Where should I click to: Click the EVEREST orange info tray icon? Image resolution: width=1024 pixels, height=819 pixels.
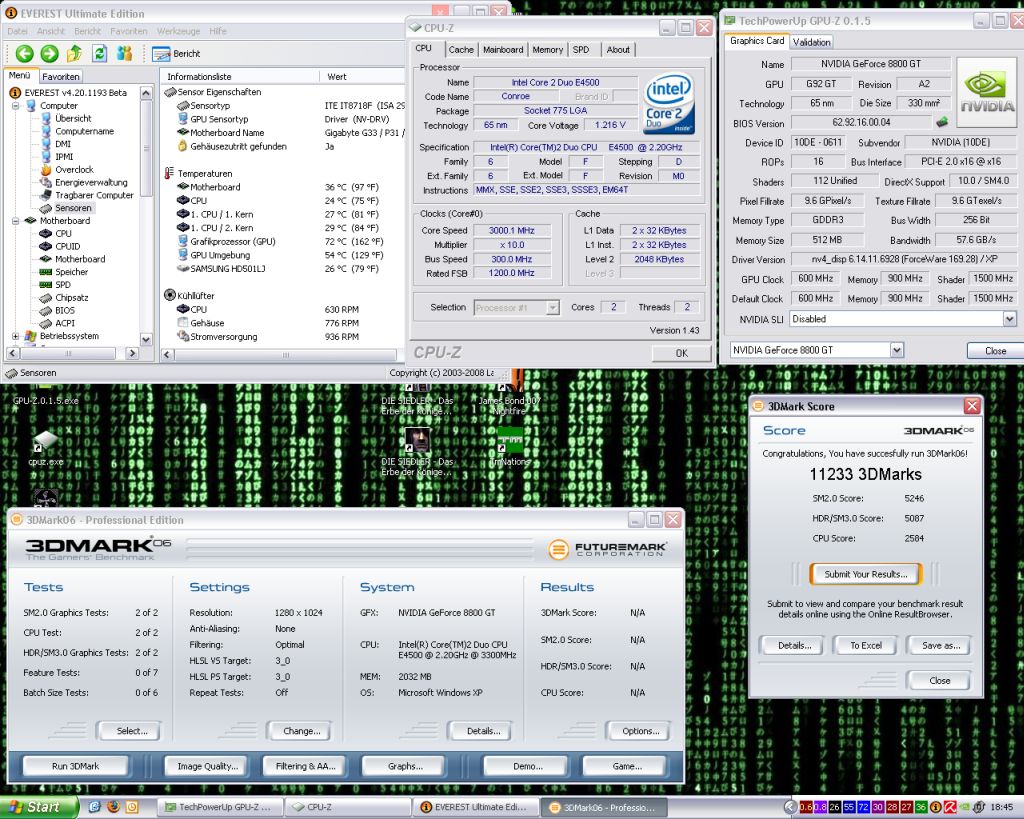(935, 807)
